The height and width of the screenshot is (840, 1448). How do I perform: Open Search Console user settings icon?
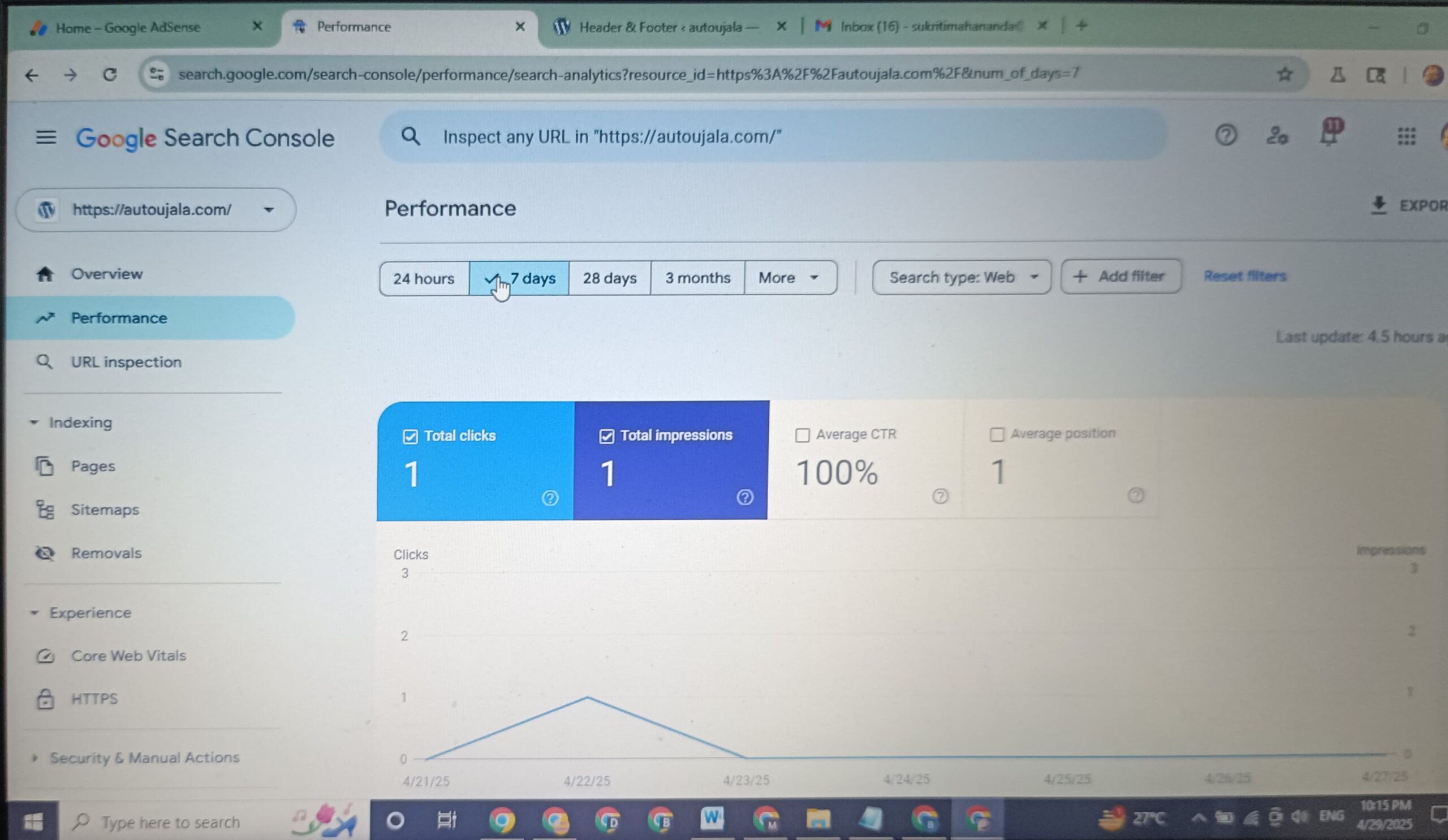[1277, 136]
